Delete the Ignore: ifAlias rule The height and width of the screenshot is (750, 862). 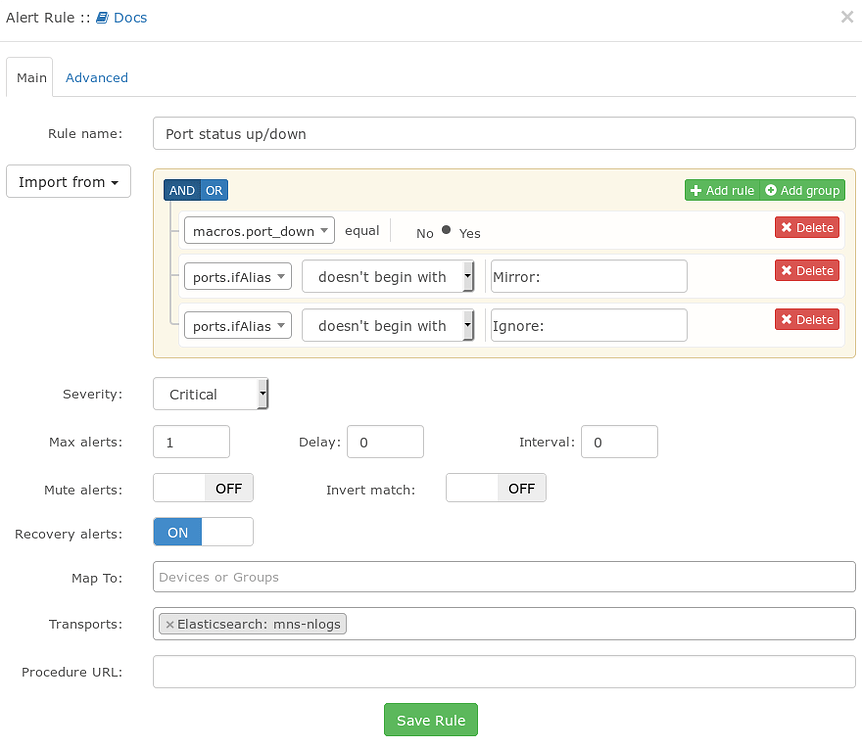click(x=806, y=319)
